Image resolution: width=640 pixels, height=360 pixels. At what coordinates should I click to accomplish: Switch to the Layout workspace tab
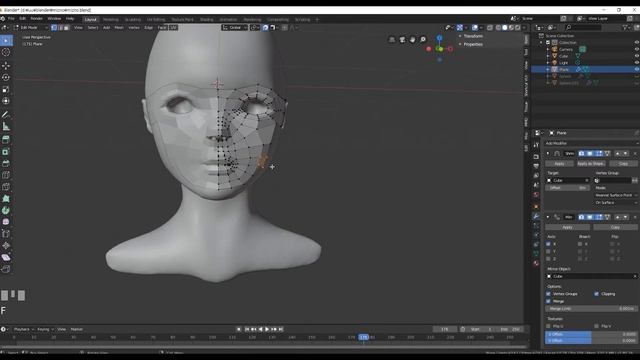pyautogui.click(x=91, y=19)
